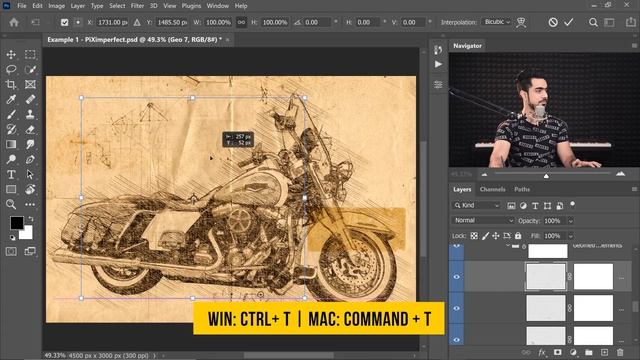Screen dimensions: 640x360
Task: Click the Share icon
Action: pos(631,22)
